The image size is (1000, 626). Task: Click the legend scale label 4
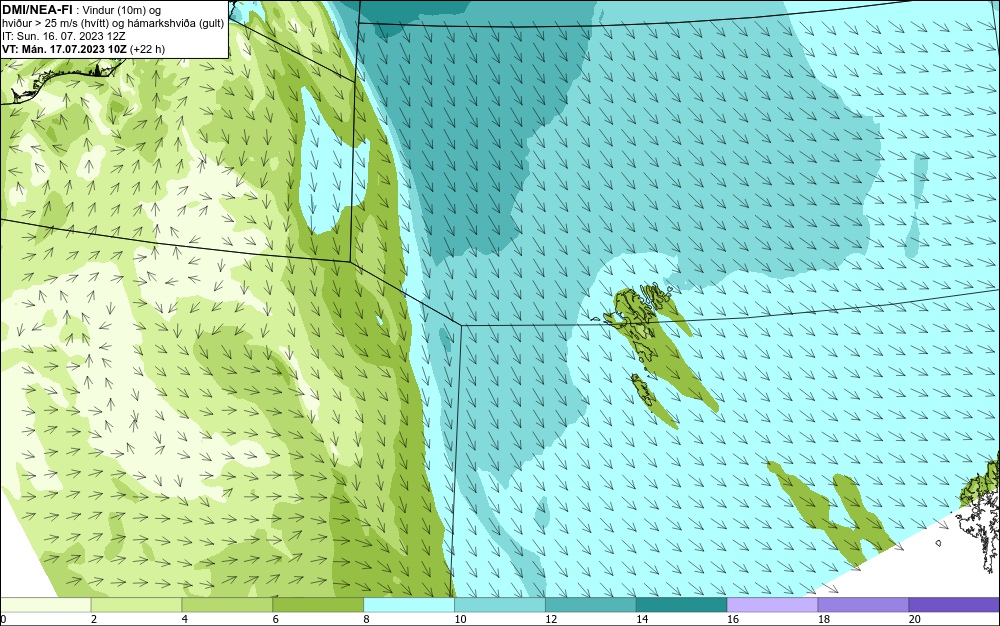click(x=185, y=619)
